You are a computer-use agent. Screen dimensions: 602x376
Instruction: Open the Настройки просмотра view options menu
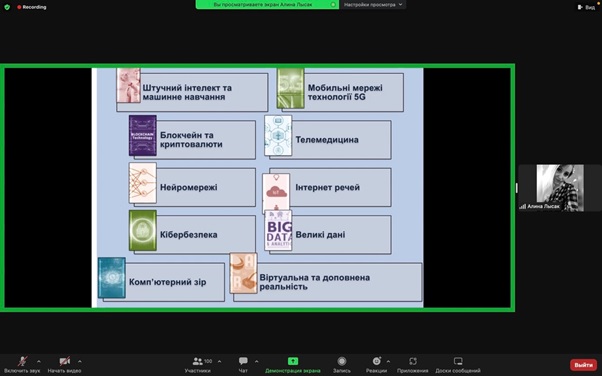[x=373, y=5]
